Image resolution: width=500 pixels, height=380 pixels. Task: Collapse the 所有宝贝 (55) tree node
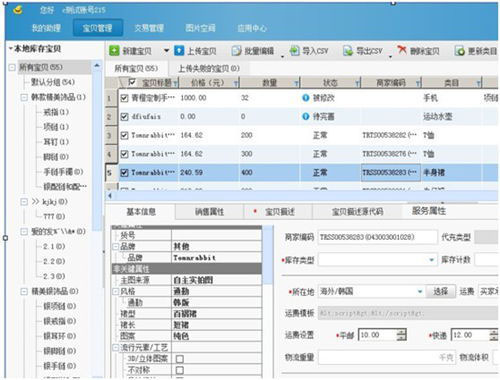12,67
